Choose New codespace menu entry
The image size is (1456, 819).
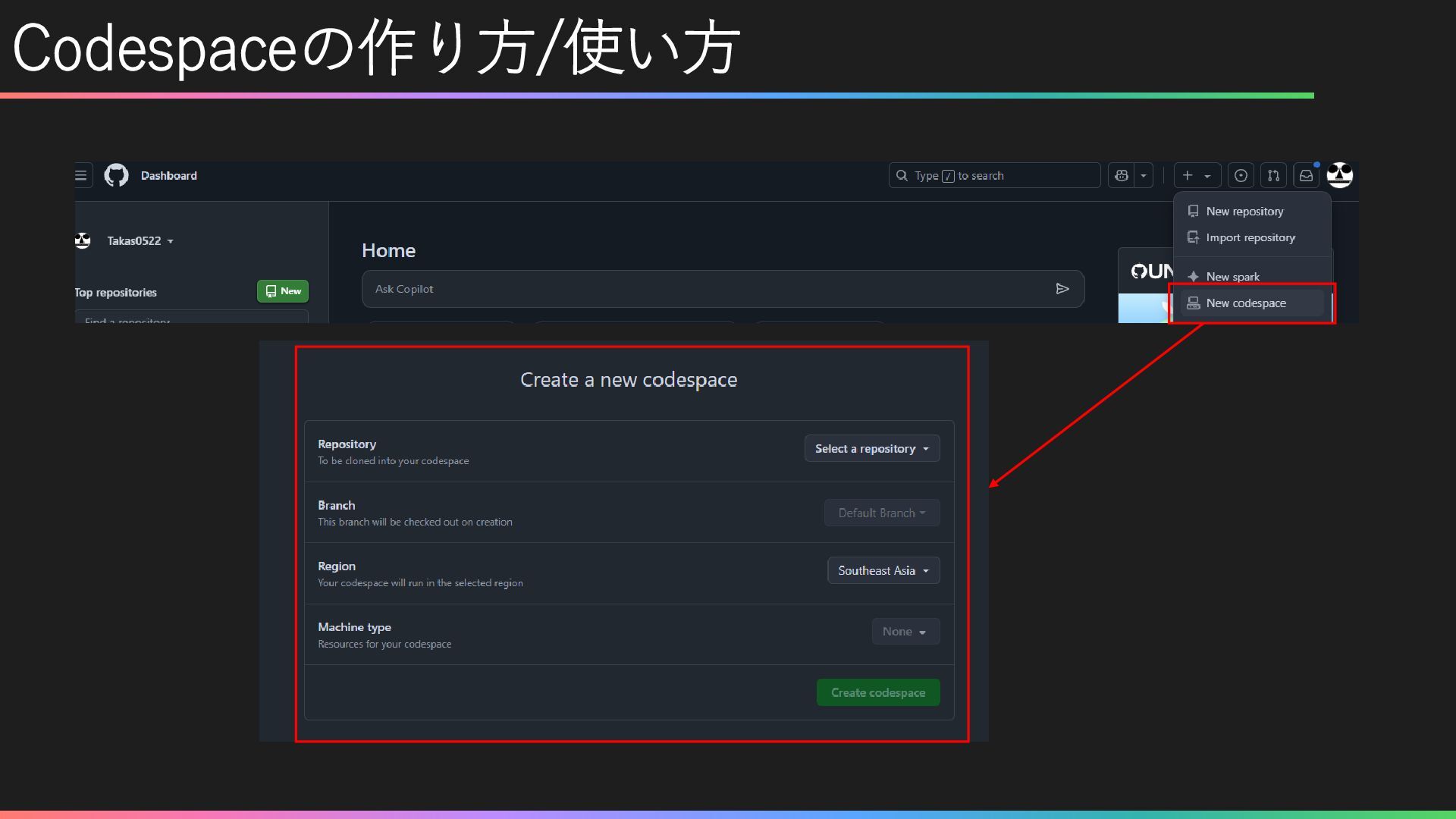(1251, 303)
